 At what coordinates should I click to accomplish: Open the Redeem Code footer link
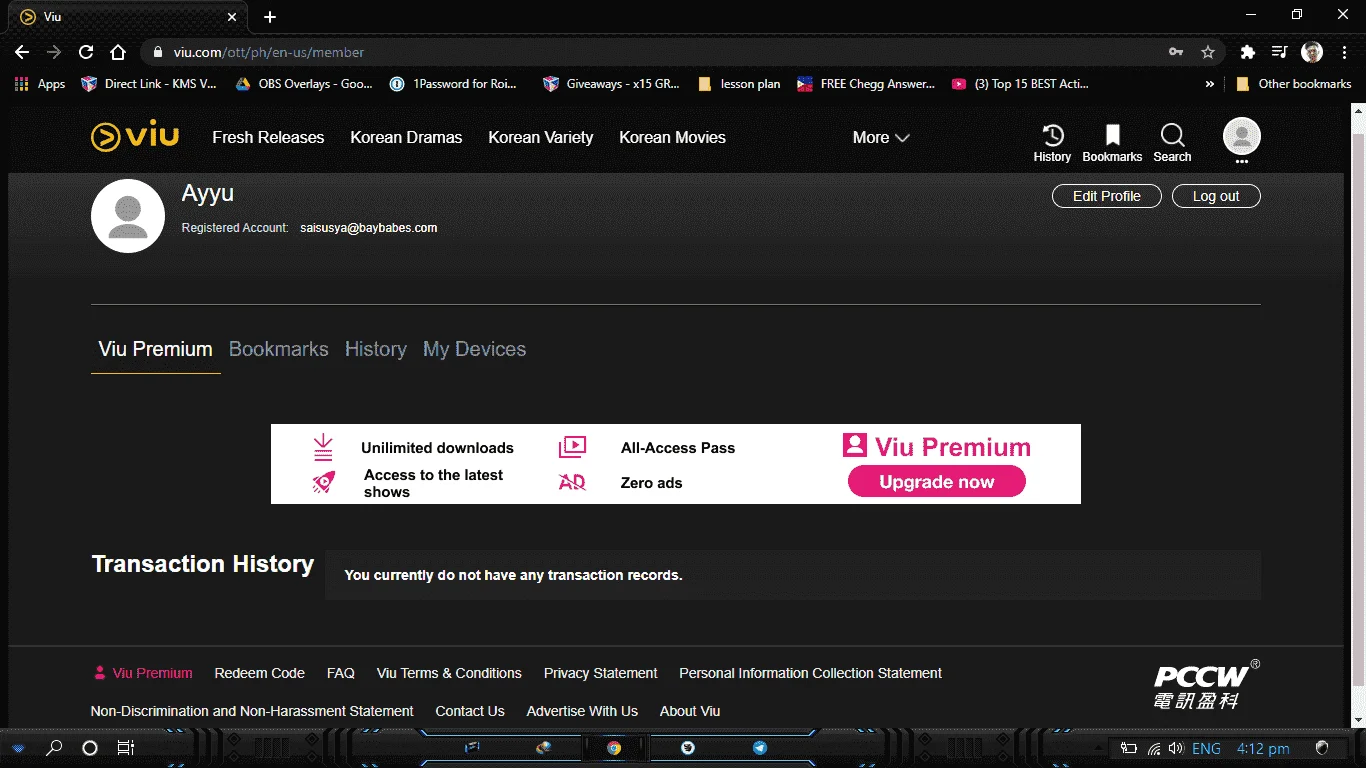[260, 673]
